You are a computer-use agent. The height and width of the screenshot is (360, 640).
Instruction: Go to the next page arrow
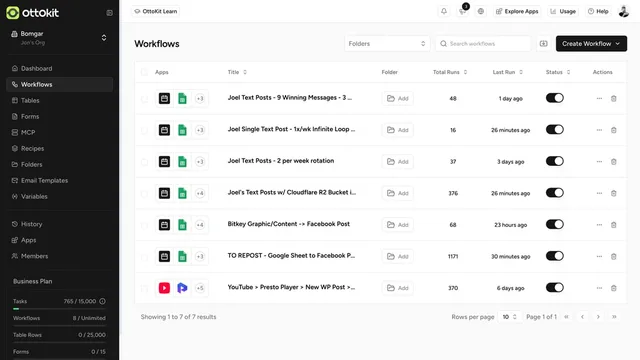598,317
